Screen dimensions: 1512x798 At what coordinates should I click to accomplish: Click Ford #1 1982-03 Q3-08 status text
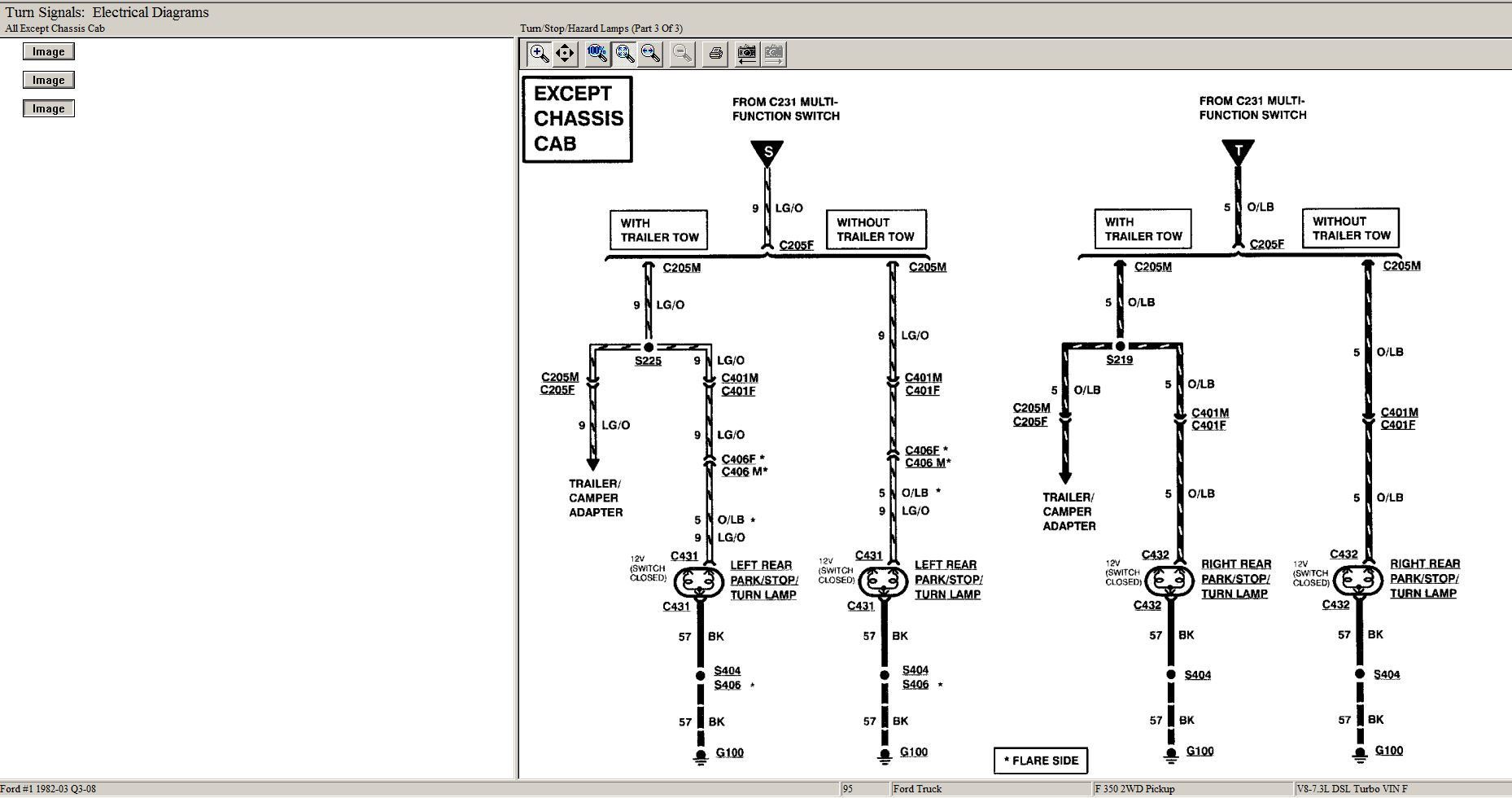click(50, 789)
